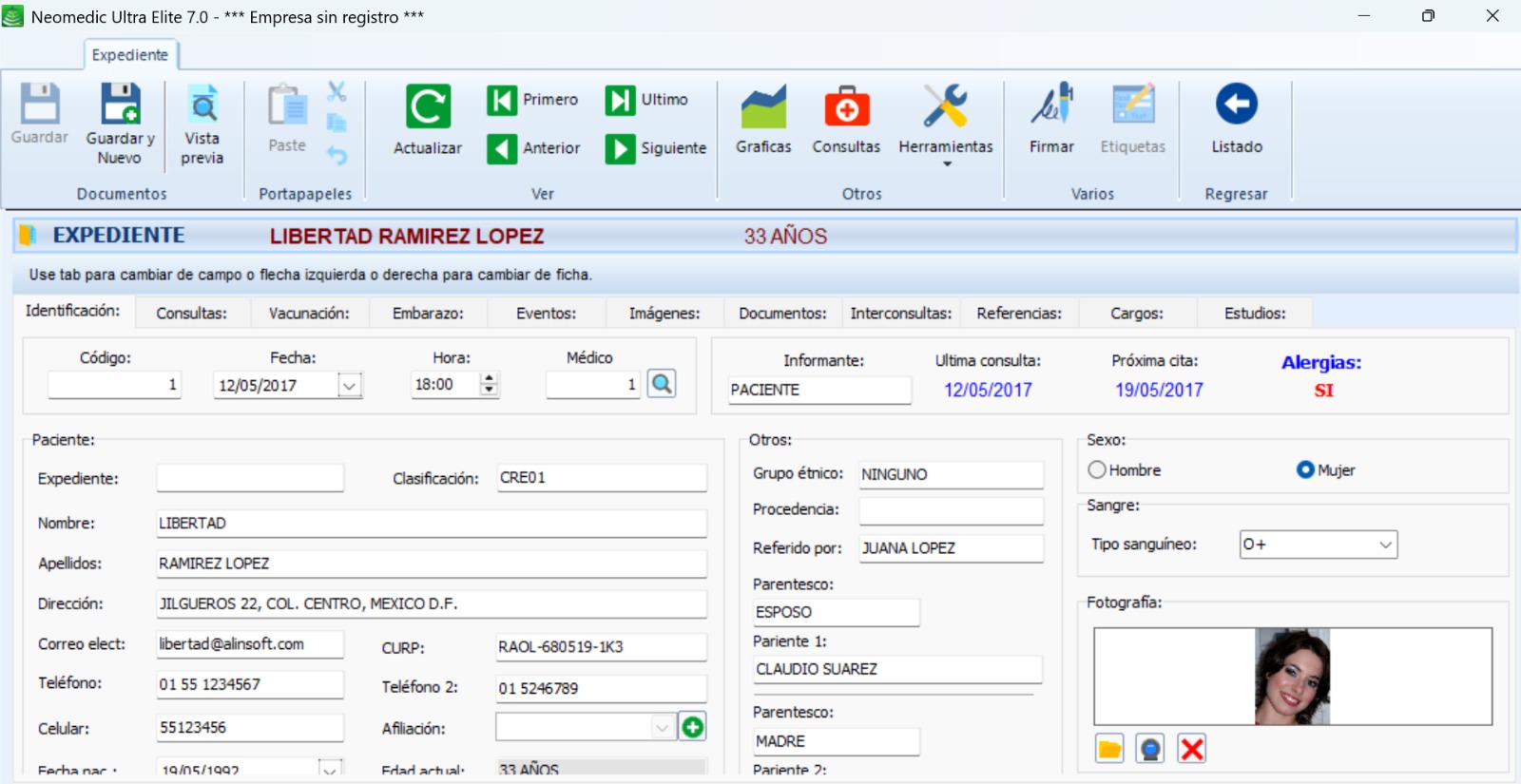The height and width of the screenshot is (784, 1521).
Task: Delete patient photo with red X
Action: tap(1191, 749)
